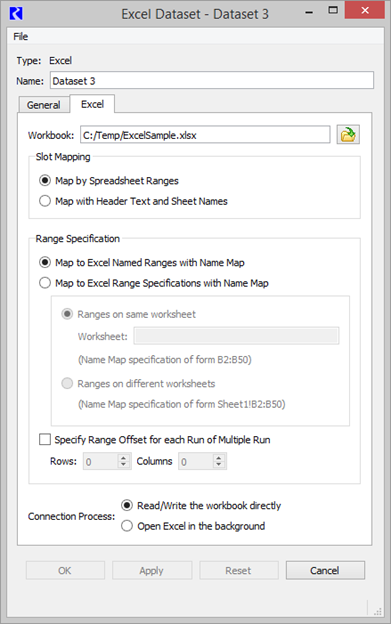Open the File menu
This screenshot has width=391, height=624.
click(20, 37)
